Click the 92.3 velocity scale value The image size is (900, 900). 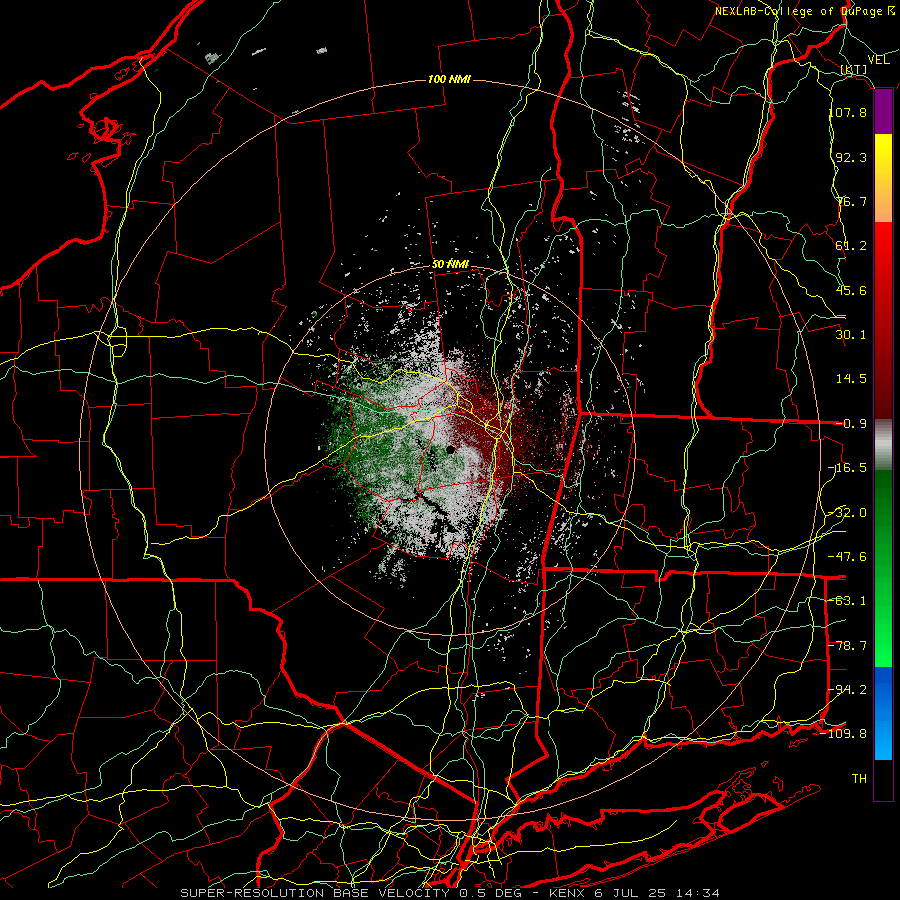click(851, 157)
